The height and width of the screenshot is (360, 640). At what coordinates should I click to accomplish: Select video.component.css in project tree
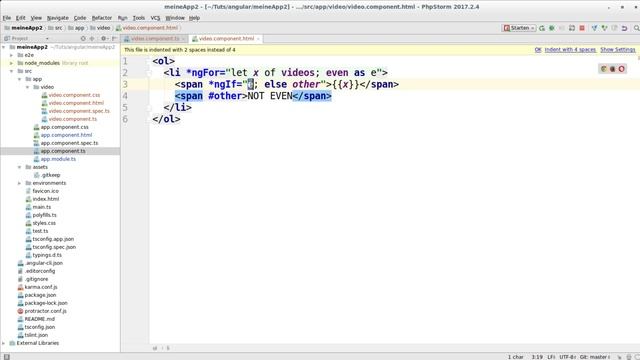74,95
